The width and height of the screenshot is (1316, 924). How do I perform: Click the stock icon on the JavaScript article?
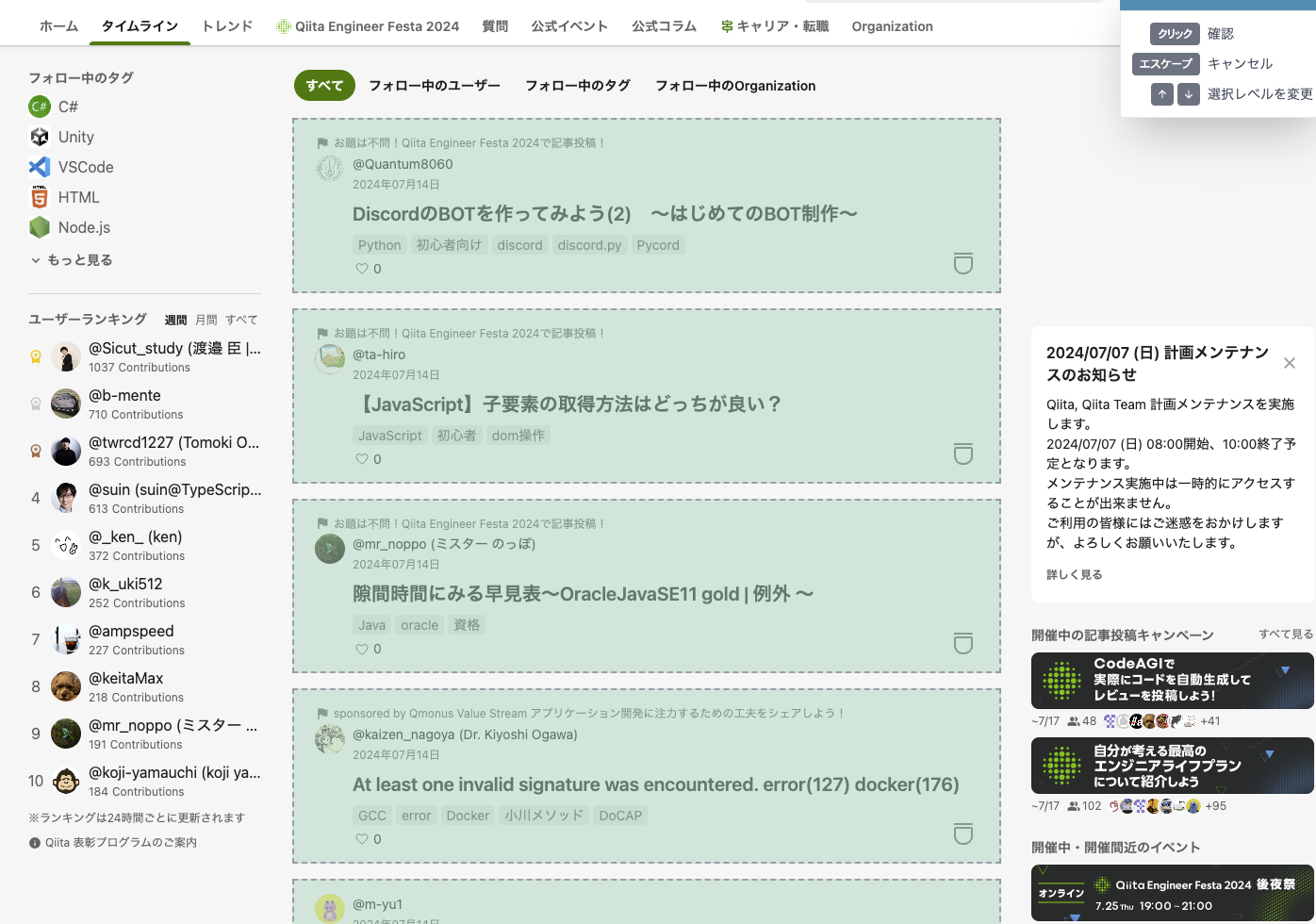(962, 454)
